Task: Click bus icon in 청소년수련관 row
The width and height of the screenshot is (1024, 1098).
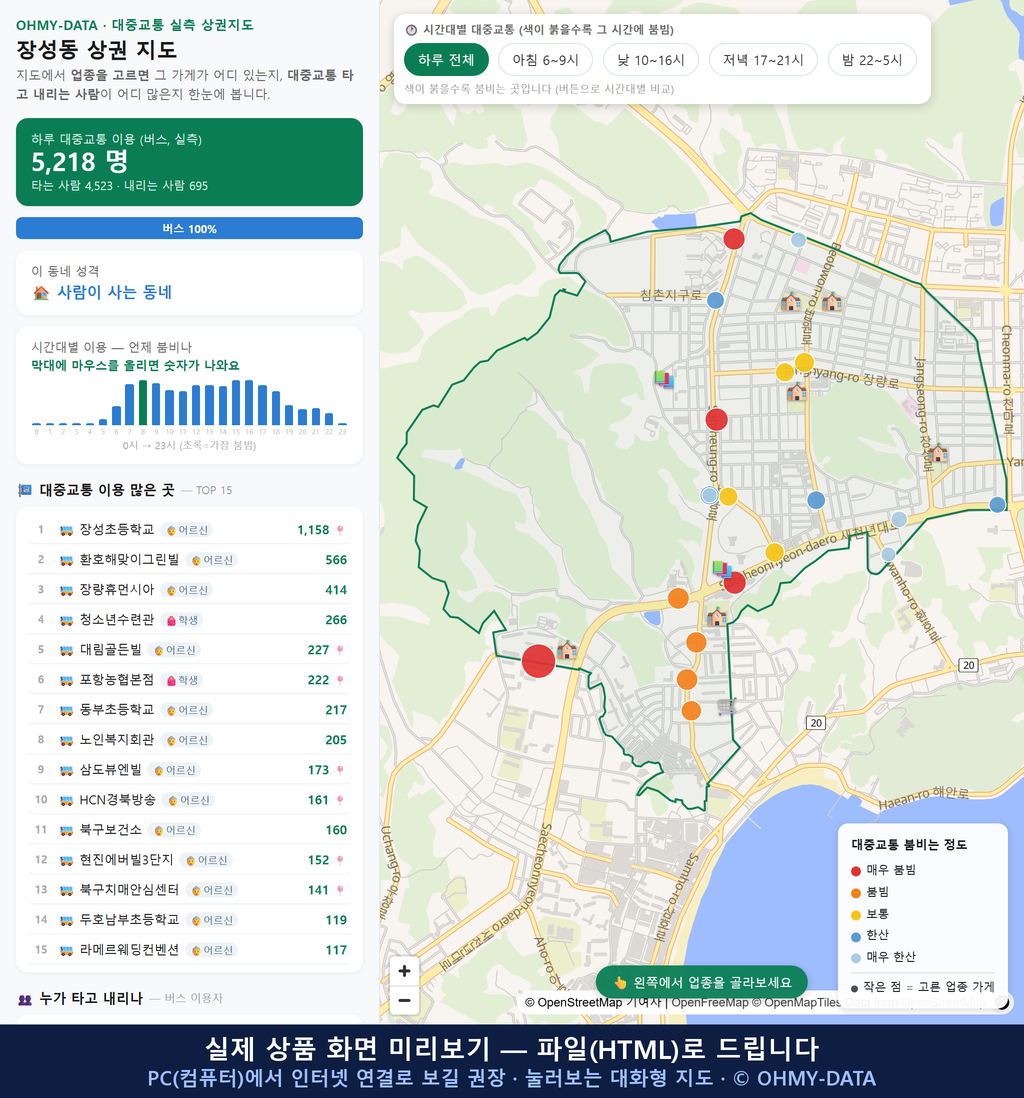Action: point(66,620)
